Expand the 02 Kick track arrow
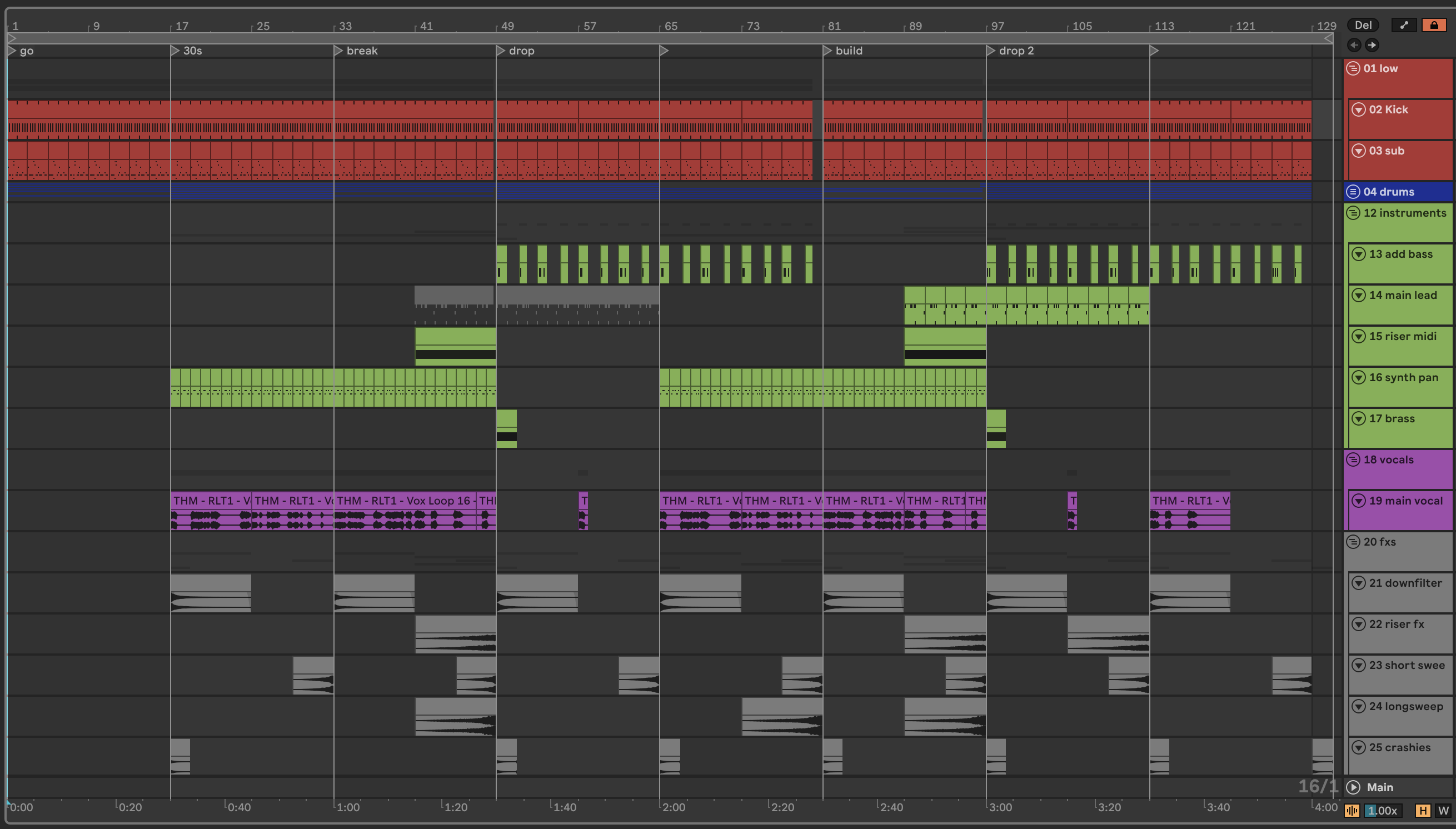 [1359, 109]
